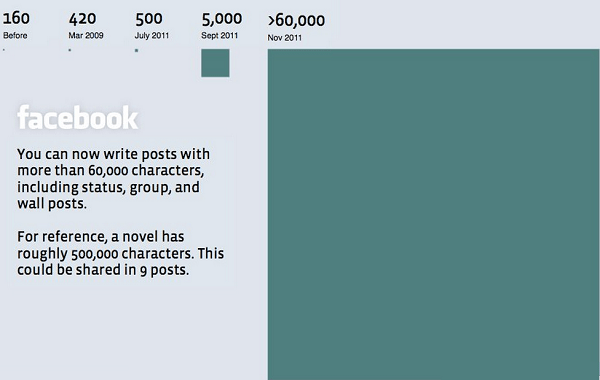
Task: Select the Mar 2009 date label
Action: (86, 36)
